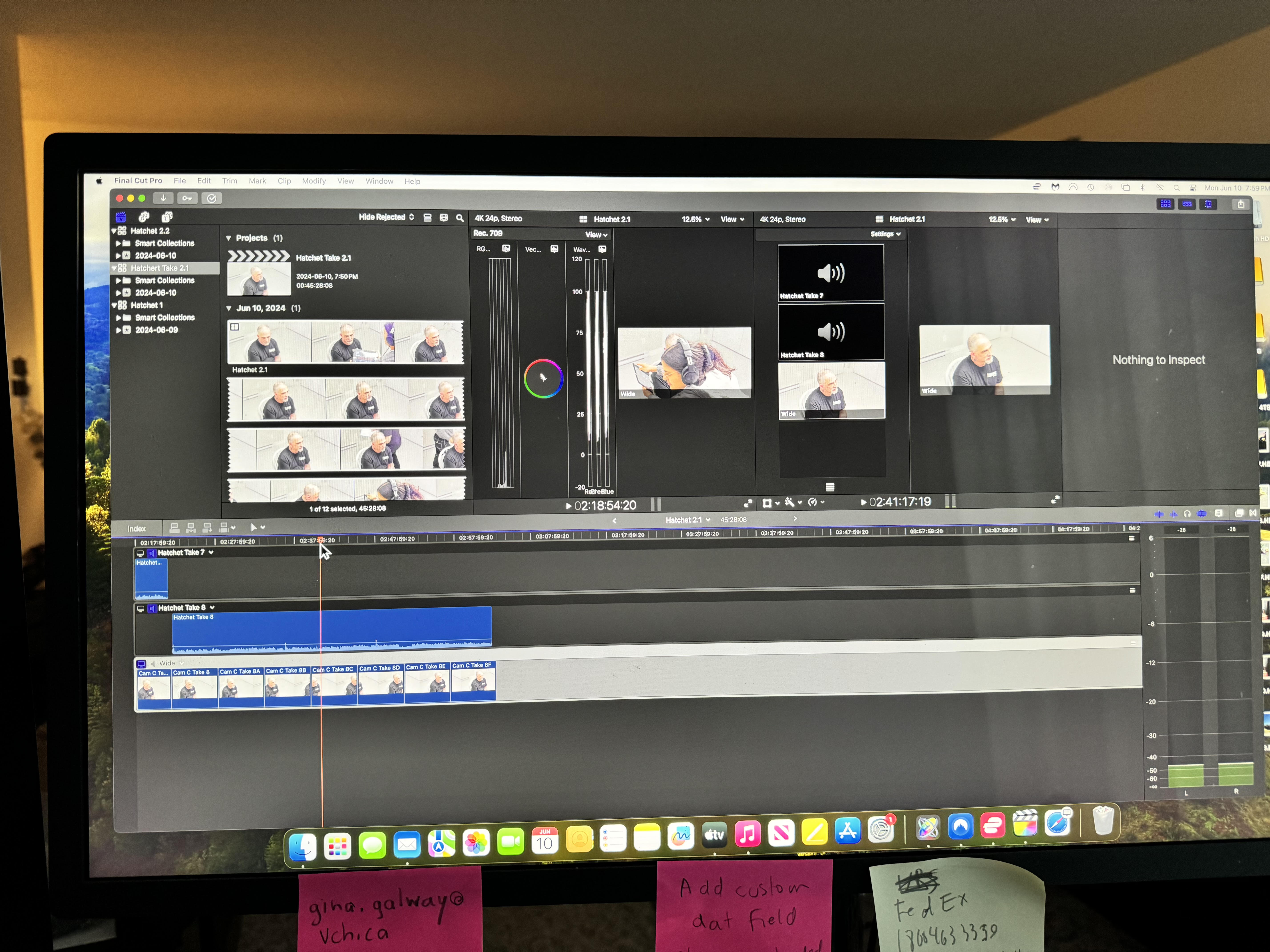
Task: Toggle video monitoring for Hatchet Take 8 angle
Action: [141, 608]
